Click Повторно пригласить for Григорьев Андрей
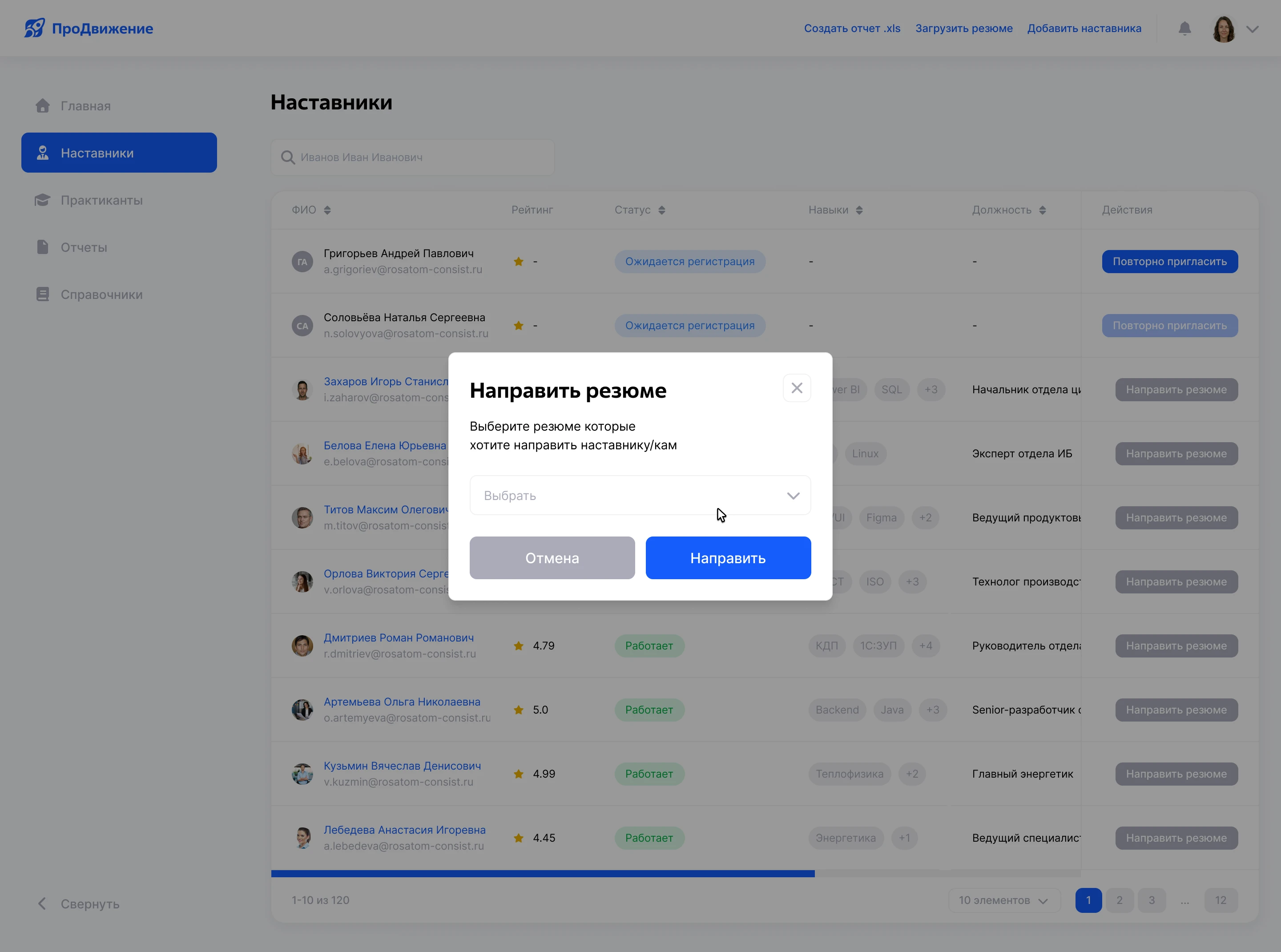The width and height of the screenshot is (1281, 952). [1170, 261]
